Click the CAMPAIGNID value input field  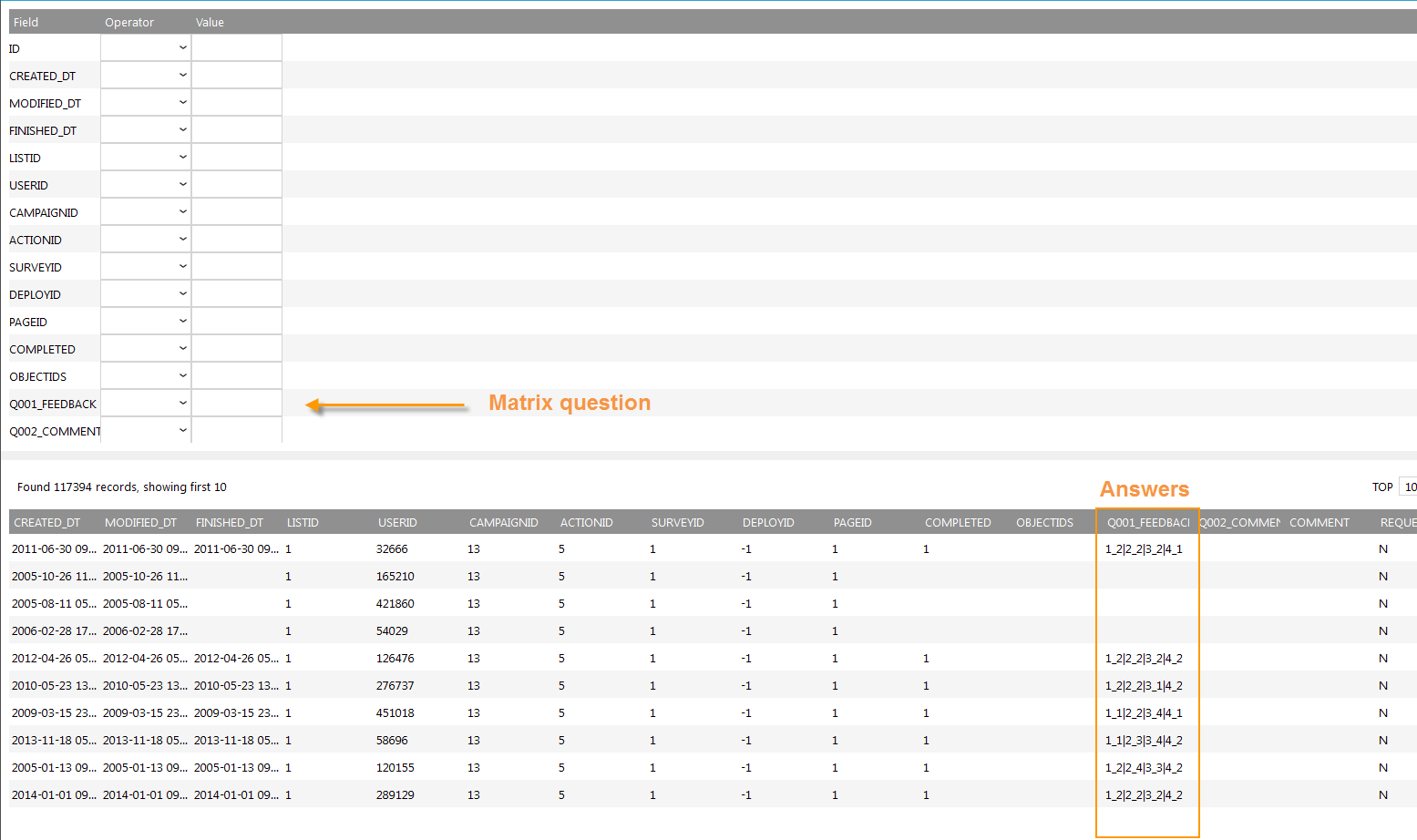237,212
